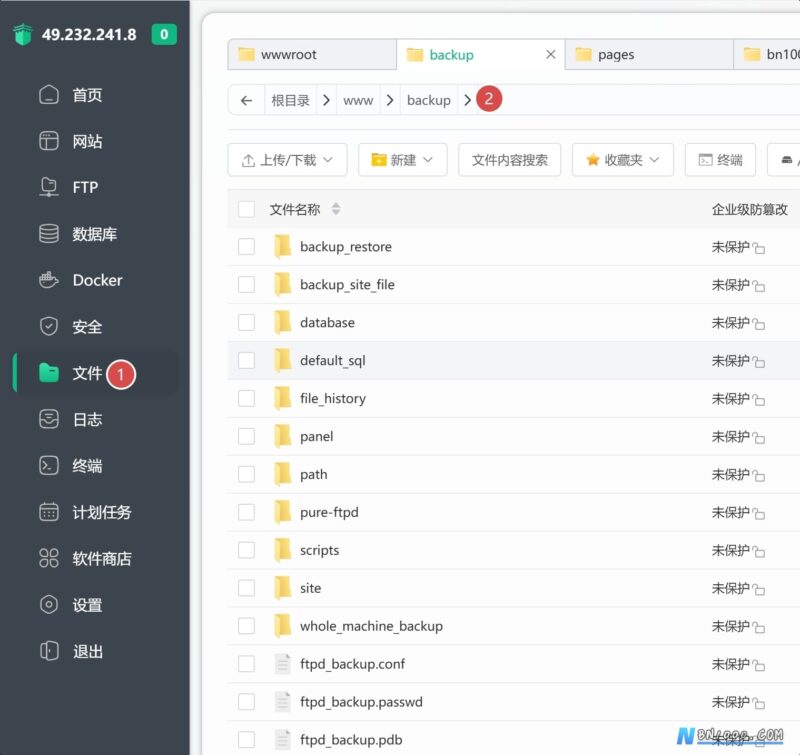
Task: Open the Docker whale icon in sidebar
Action: tap(48, 280)
